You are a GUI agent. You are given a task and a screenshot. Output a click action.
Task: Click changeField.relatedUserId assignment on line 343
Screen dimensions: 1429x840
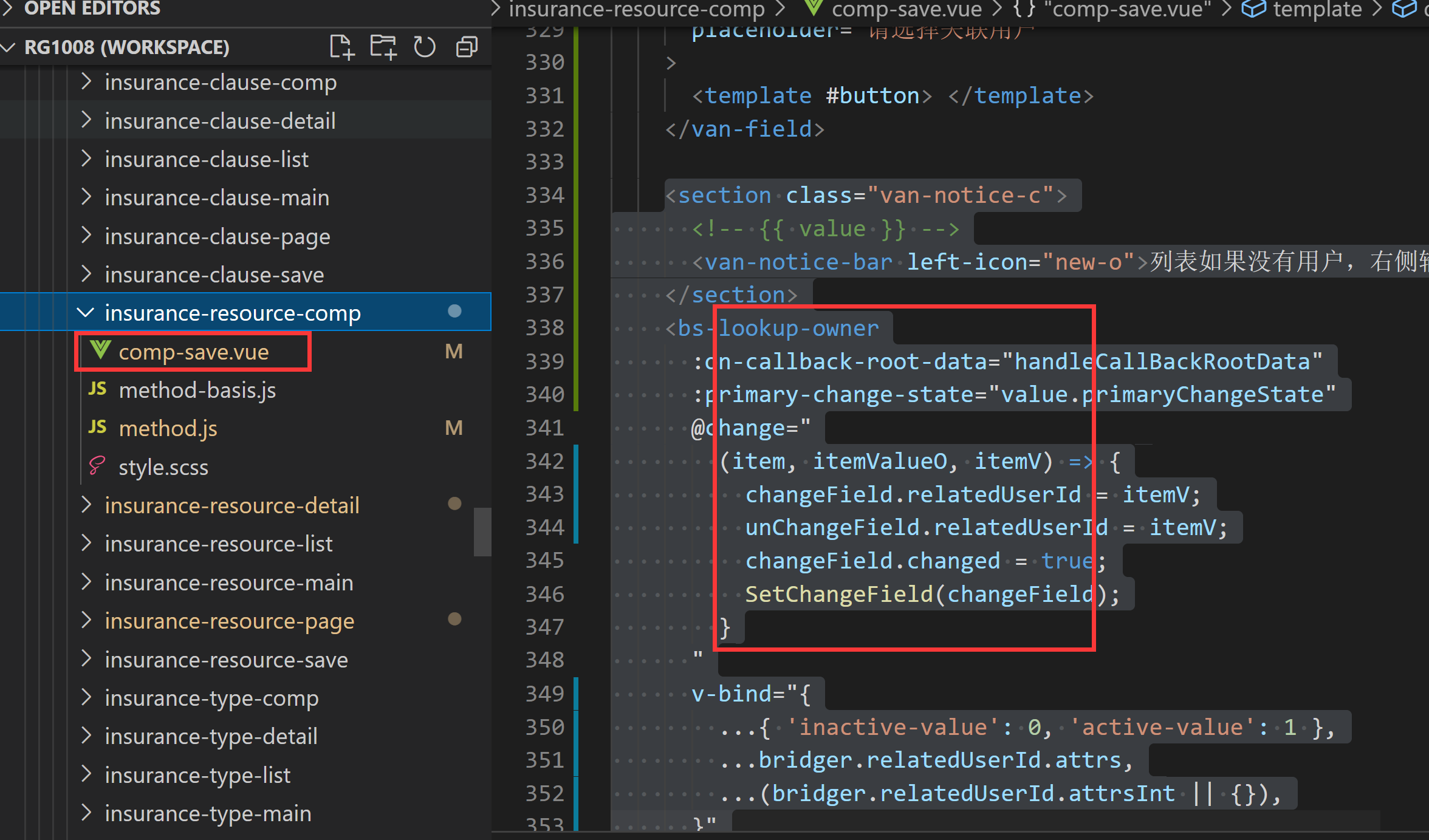click(973, 494)
